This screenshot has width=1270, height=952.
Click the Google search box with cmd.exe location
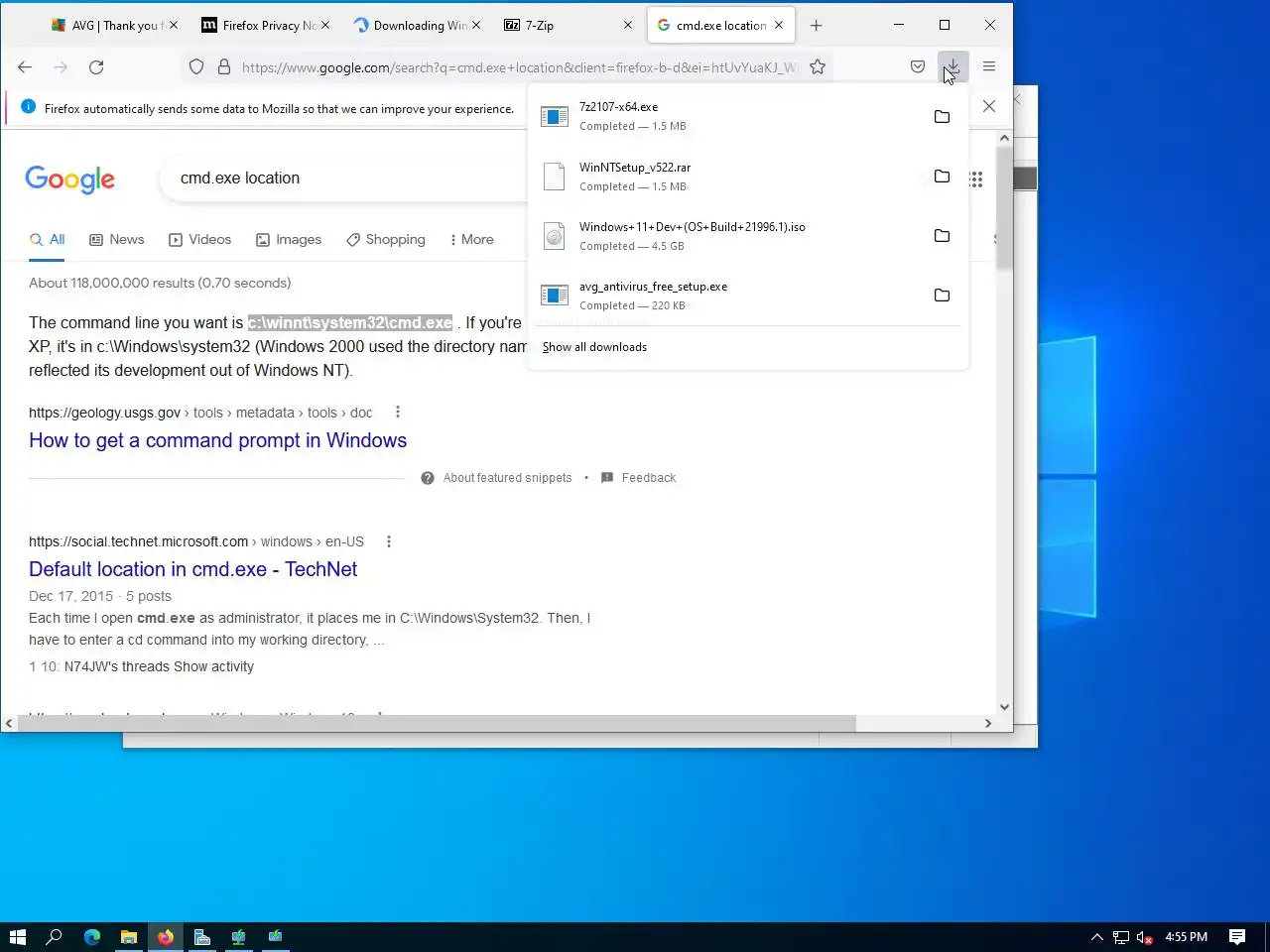tap(342, 178)
